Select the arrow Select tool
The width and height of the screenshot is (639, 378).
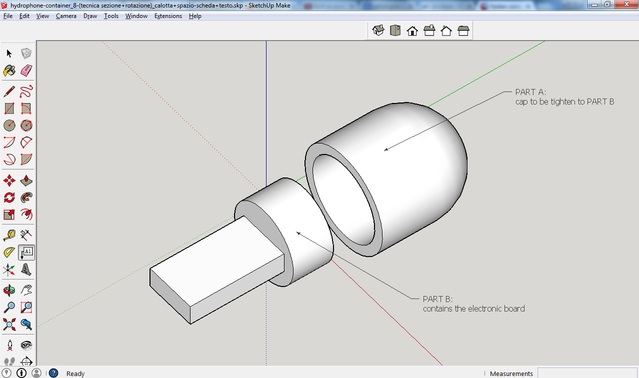[9, 53]
